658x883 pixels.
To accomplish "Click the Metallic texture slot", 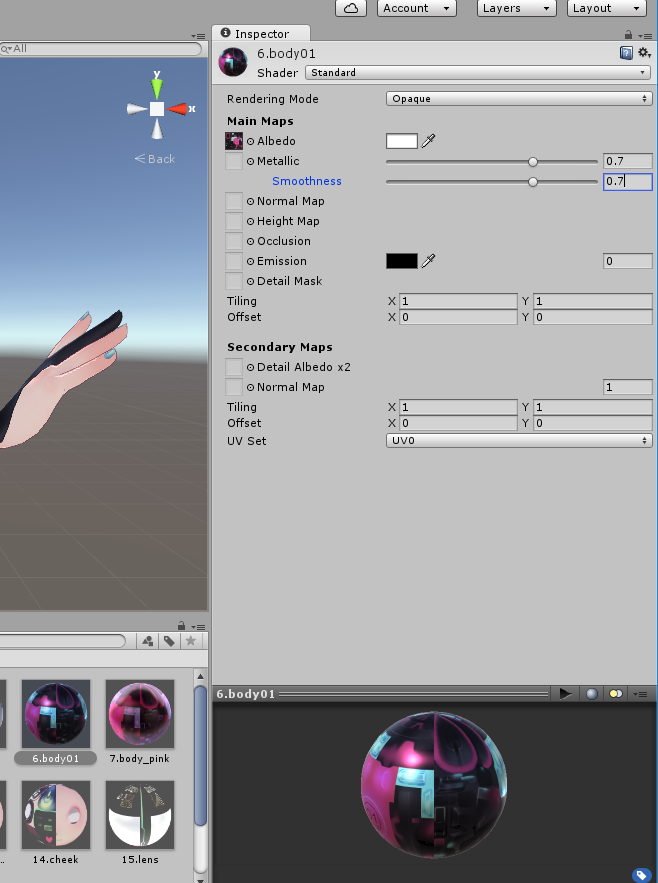I will click(x=234, y=161).
